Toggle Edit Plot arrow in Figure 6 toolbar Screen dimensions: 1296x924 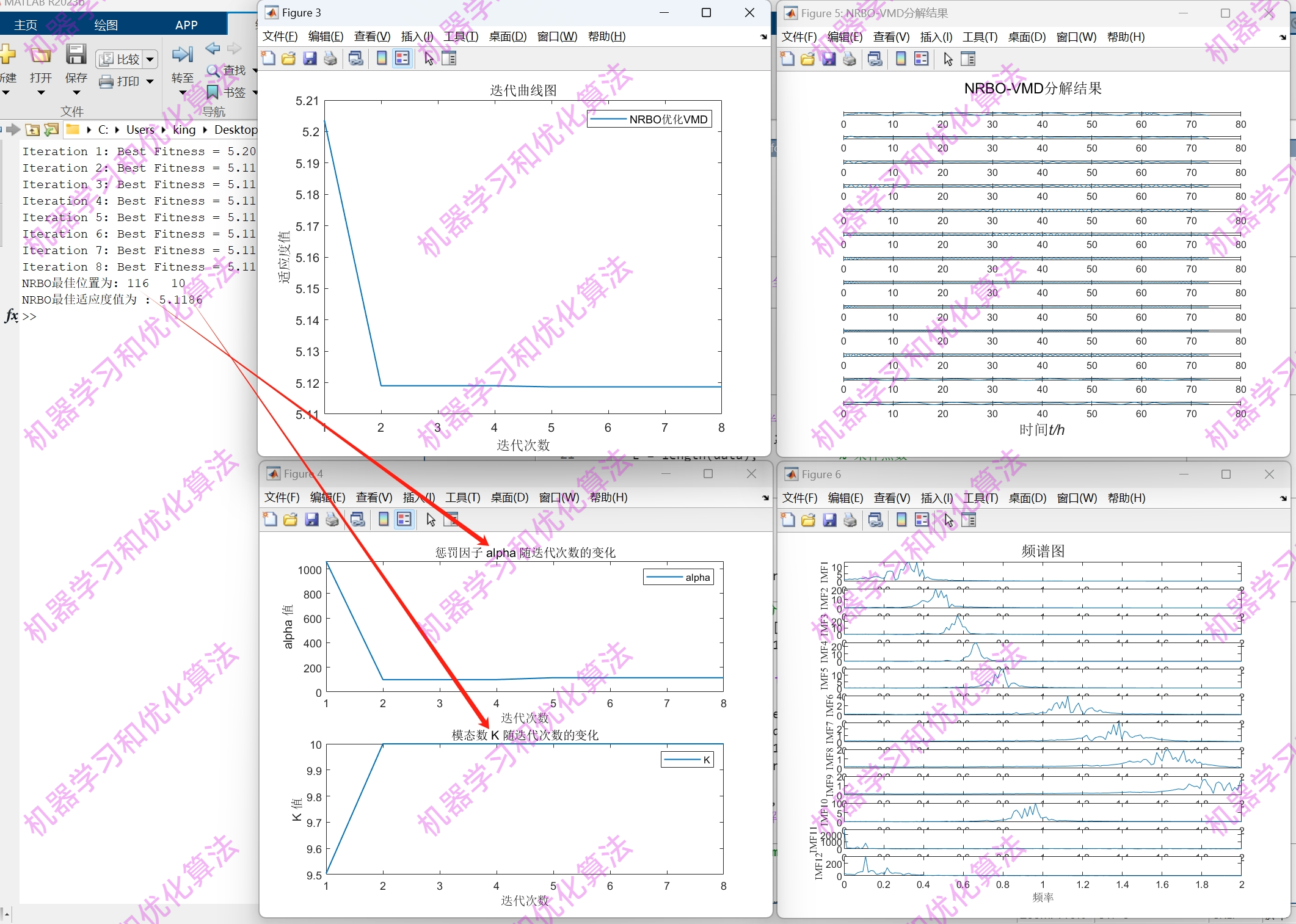pos(948,520)
